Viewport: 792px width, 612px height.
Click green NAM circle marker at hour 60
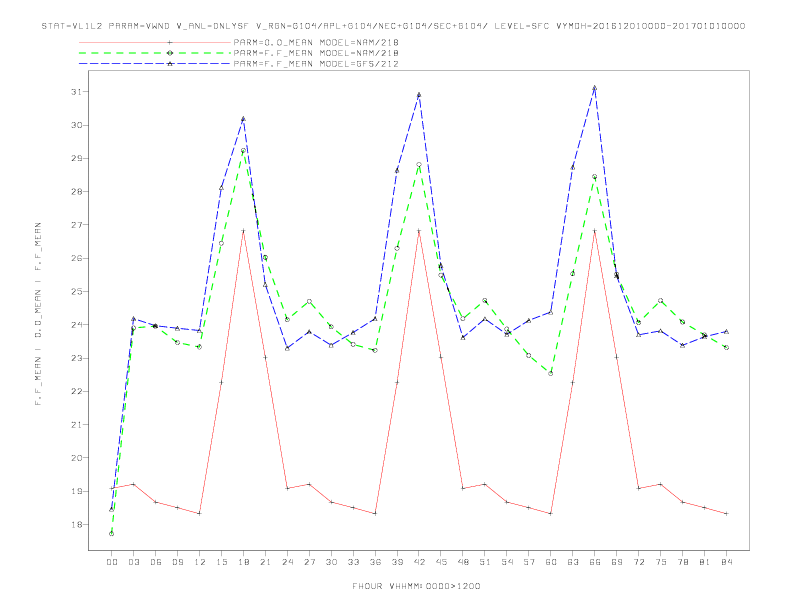point(551,374)
